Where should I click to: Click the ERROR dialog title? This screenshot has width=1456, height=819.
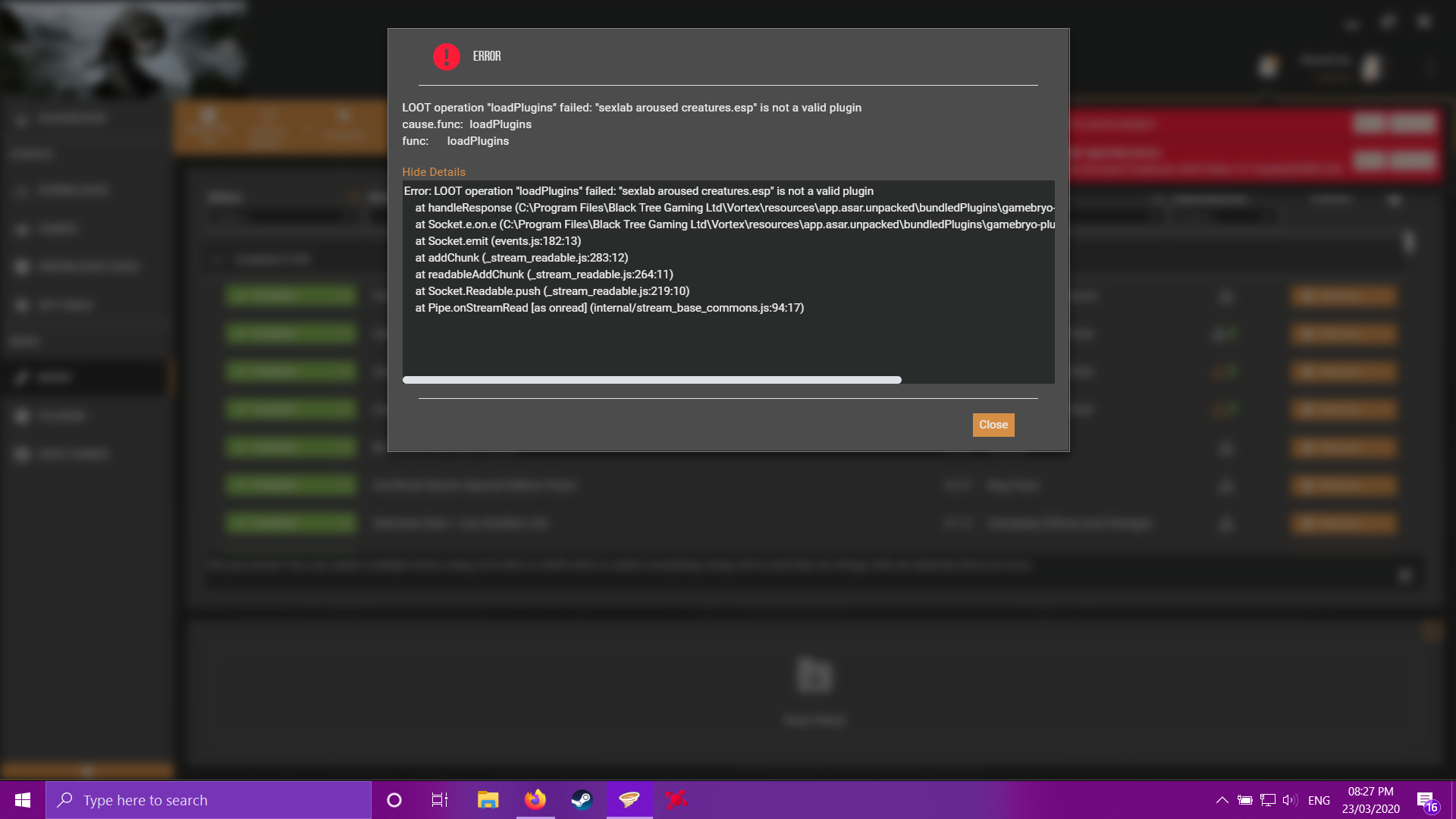(487, 56)
